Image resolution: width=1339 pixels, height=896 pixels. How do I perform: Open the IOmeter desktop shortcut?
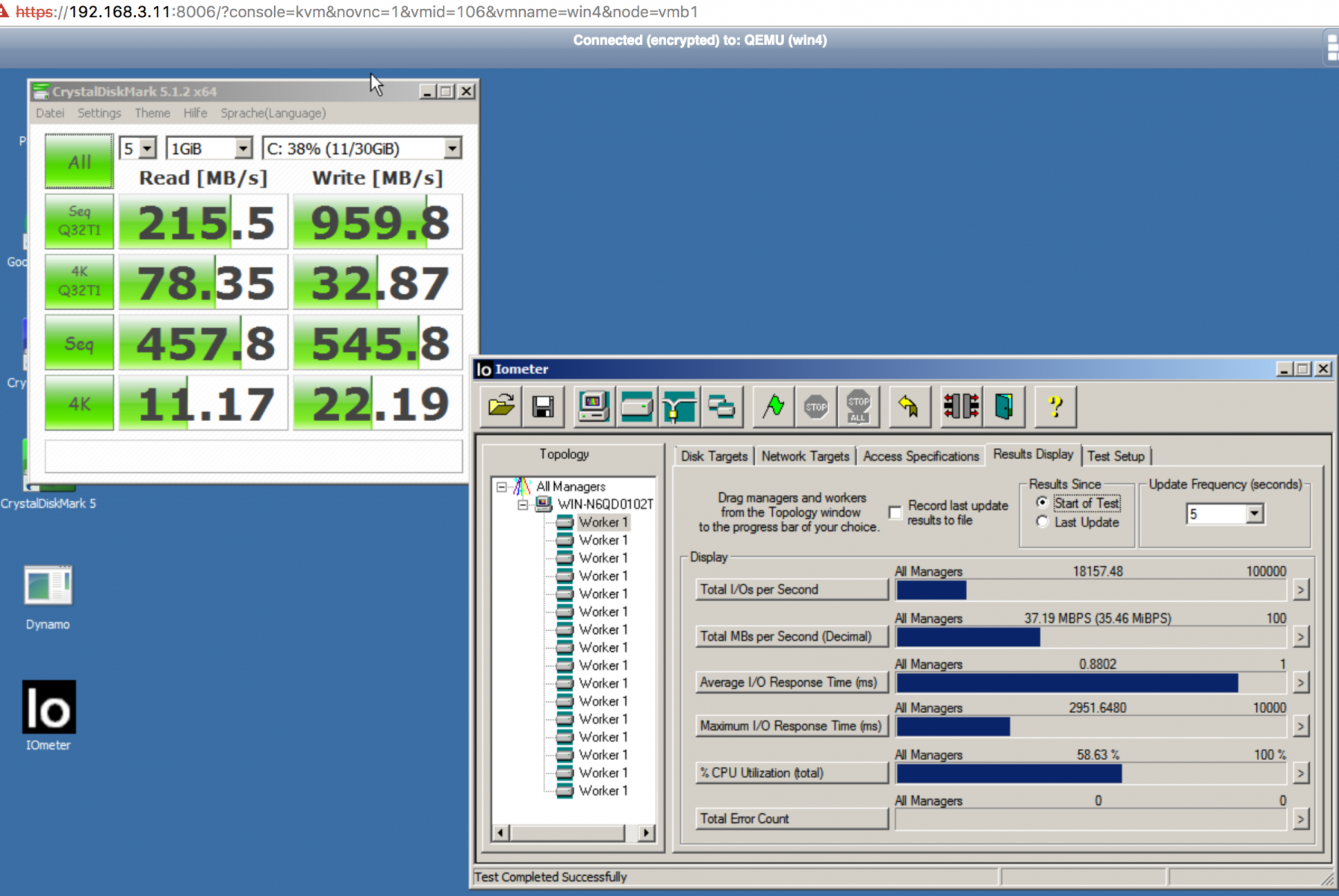(x=49, y=708)
